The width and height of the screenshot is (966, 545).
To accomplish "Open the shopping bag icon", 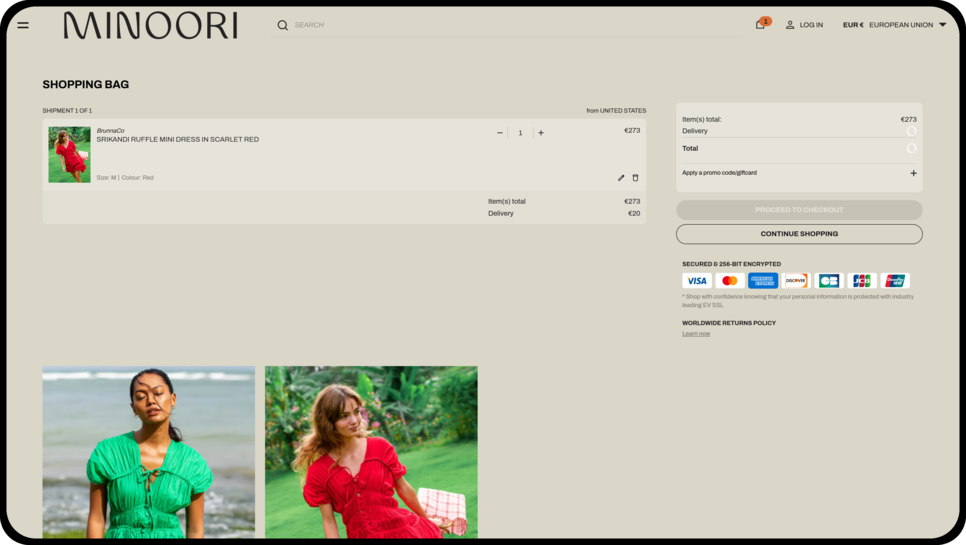I will click(761, 24).
